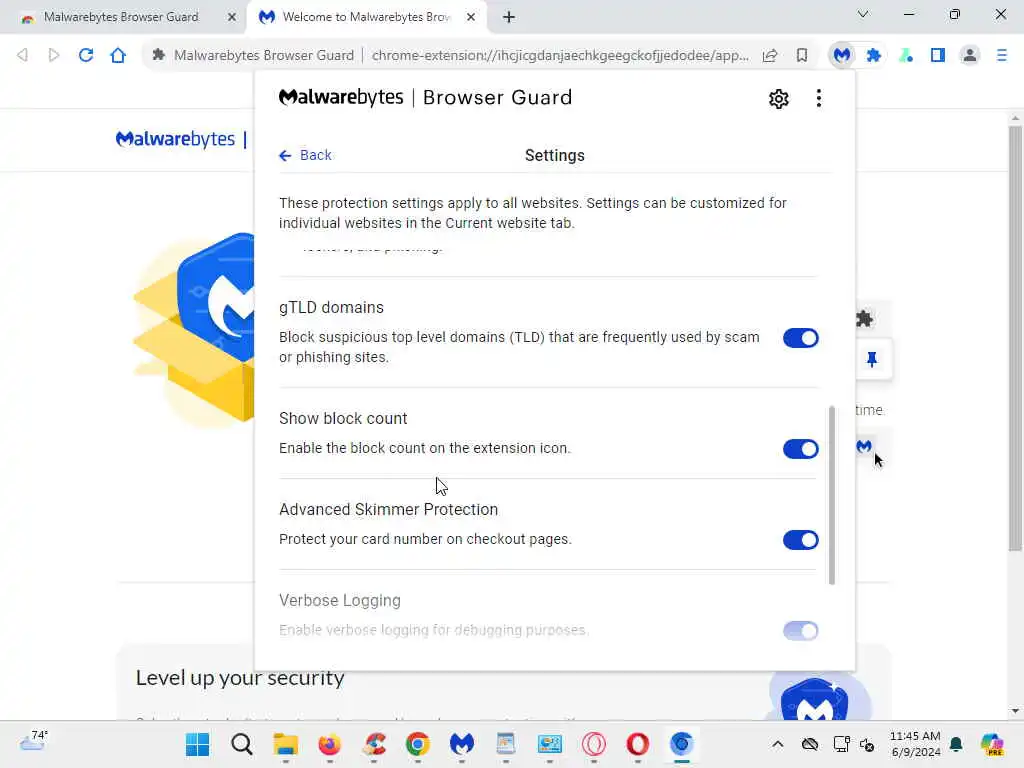1024x768 pixels.
Task: Open the browser main menu icon
Action: [x=1001, y=56]
